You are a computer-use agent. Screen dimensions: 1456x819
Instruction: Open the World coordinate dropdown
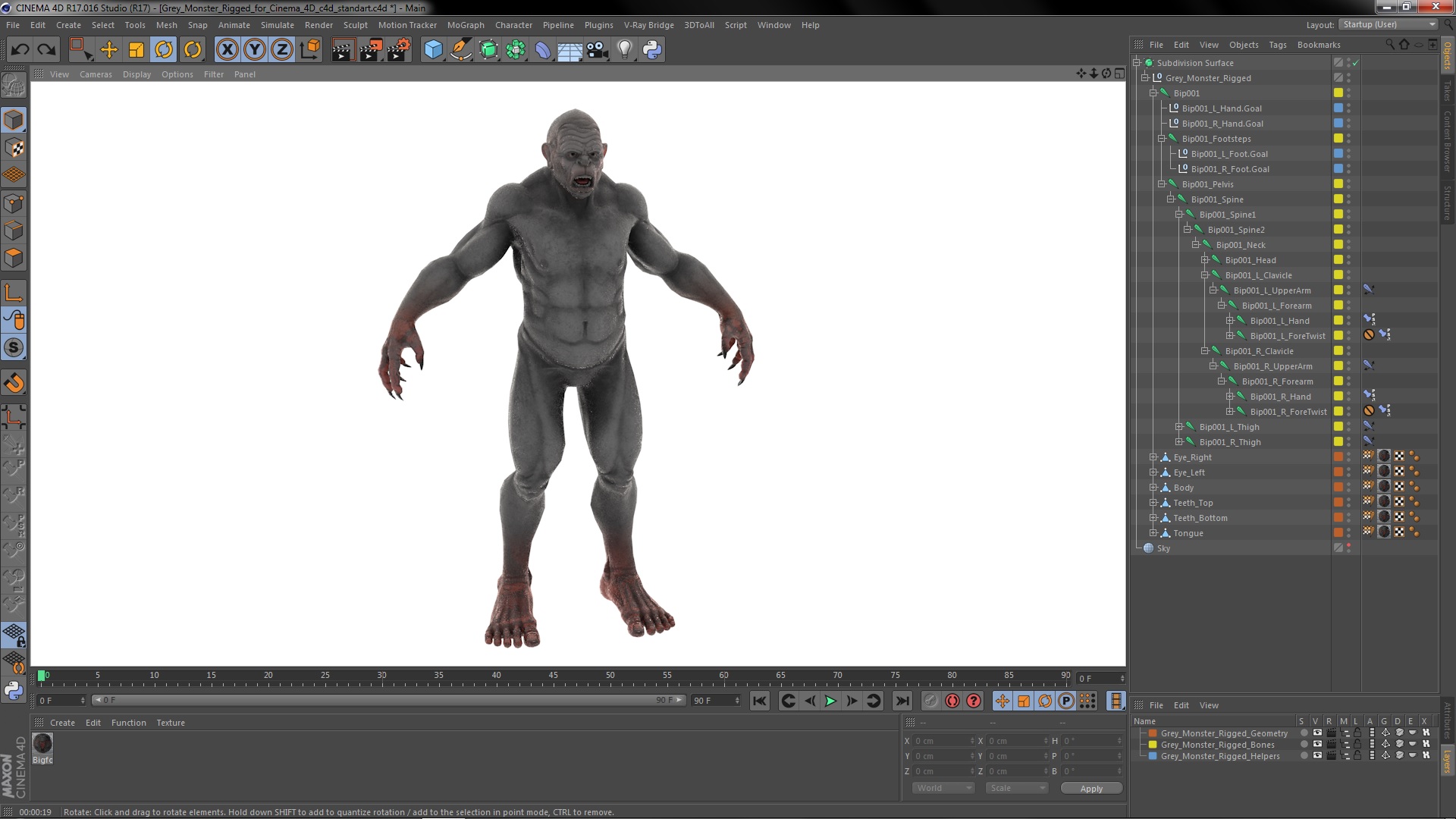point(943,789)
